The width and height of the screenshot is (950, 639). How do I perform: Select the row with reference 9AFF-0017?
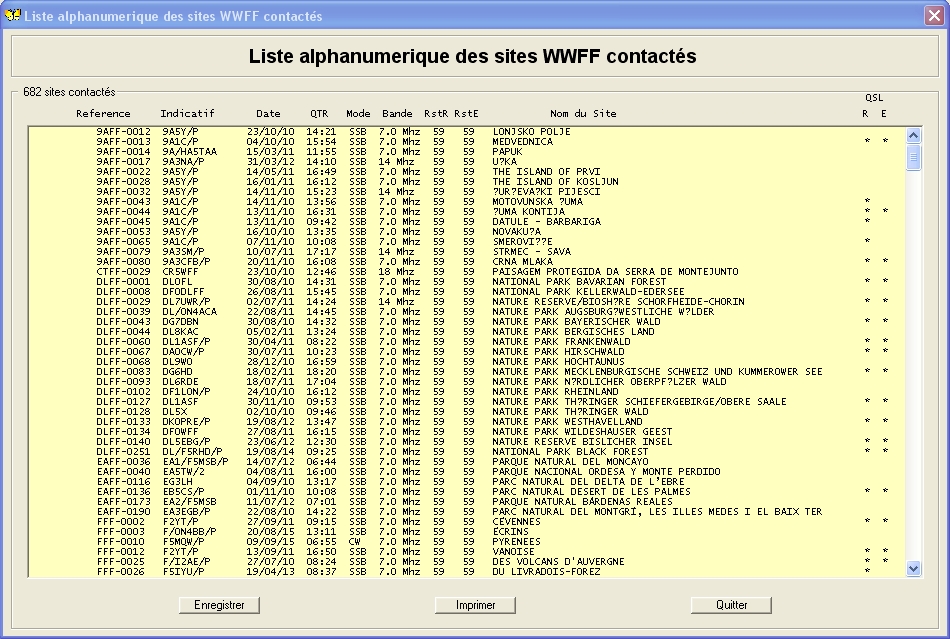(467, 162)
